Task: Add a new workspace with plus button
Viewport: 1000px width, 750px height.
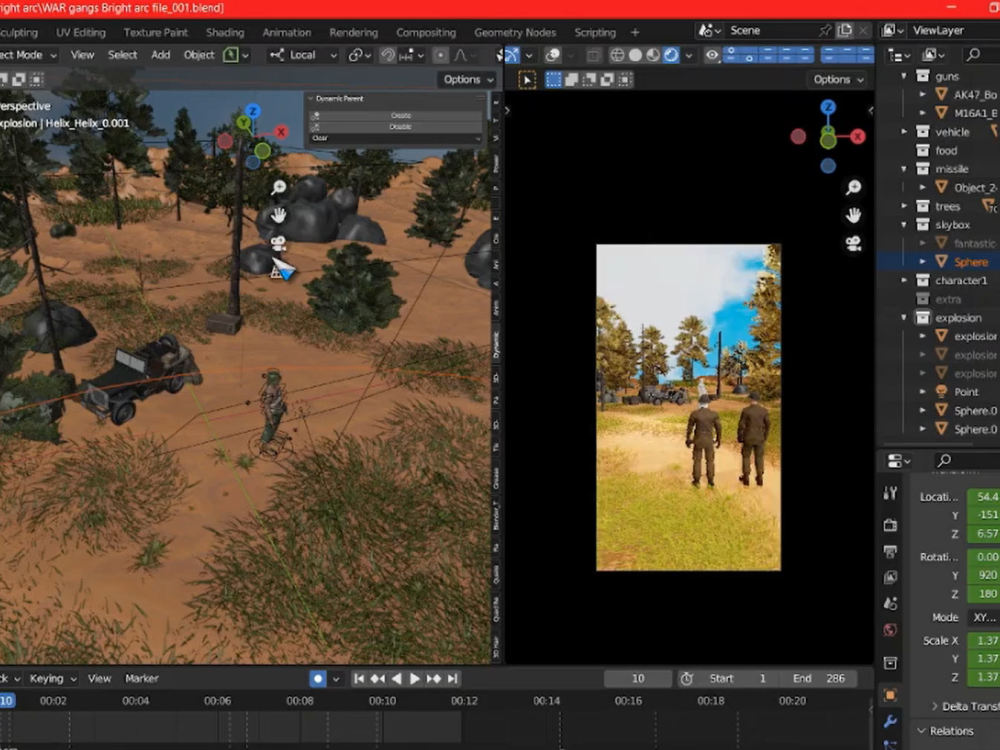Action: (635, 33)
